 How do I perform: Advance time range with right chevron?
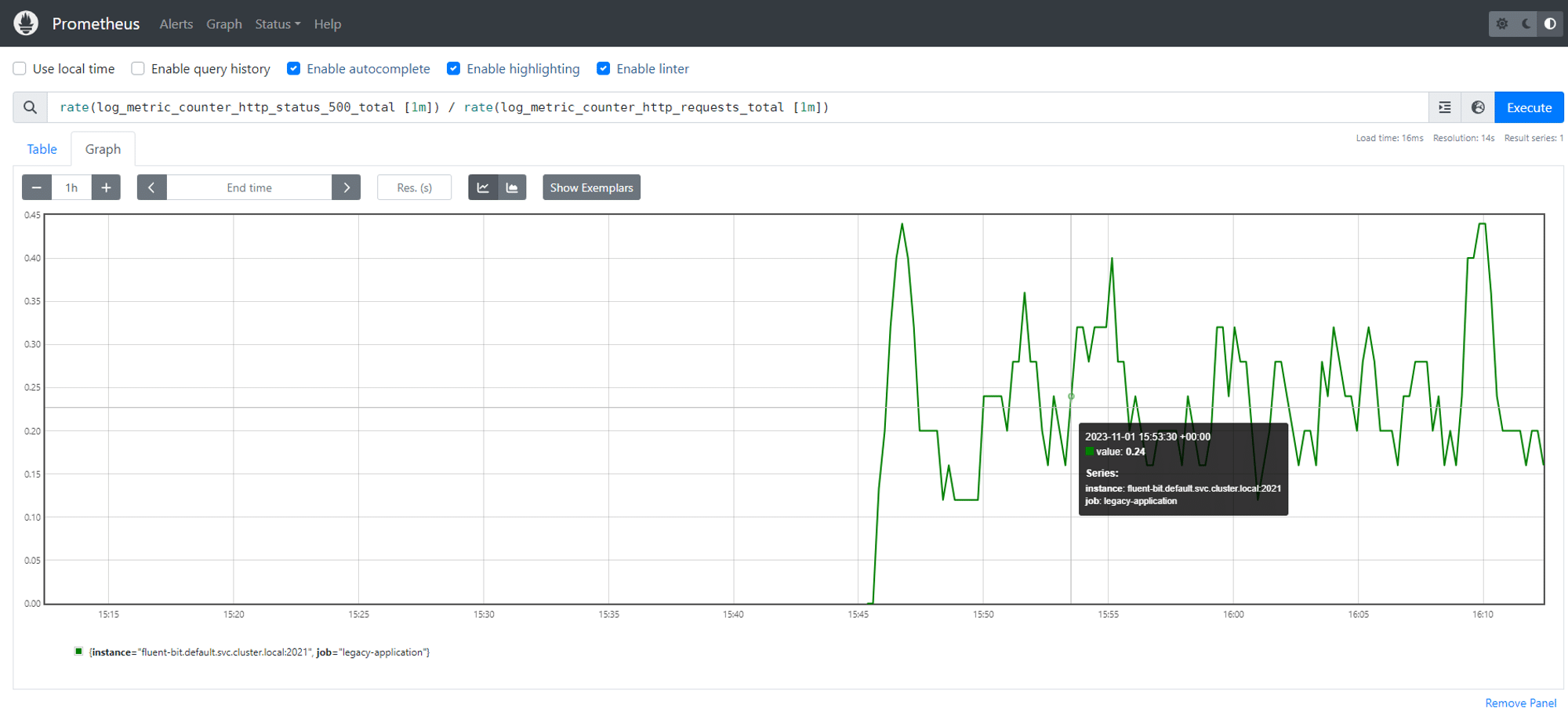click(x=346, y=187)
